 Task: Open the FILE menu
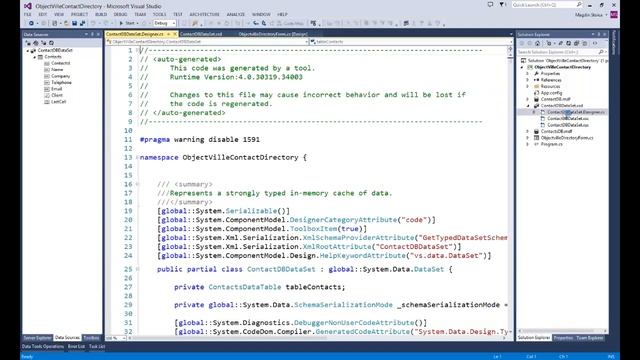(x=27, y=14)
